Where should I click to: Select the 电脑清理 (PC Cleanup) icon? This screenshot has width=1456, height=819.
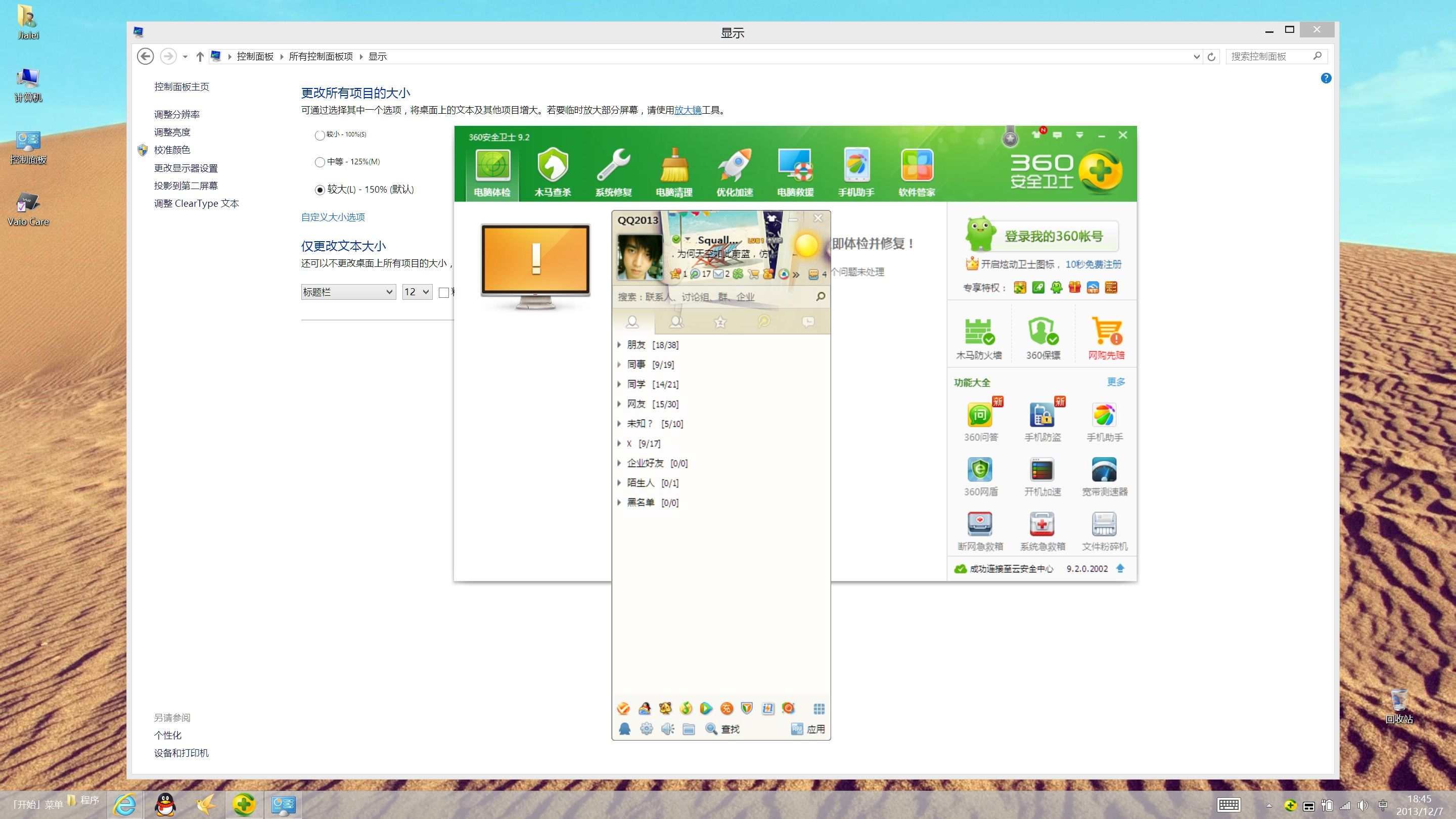(x=672, y=170)
